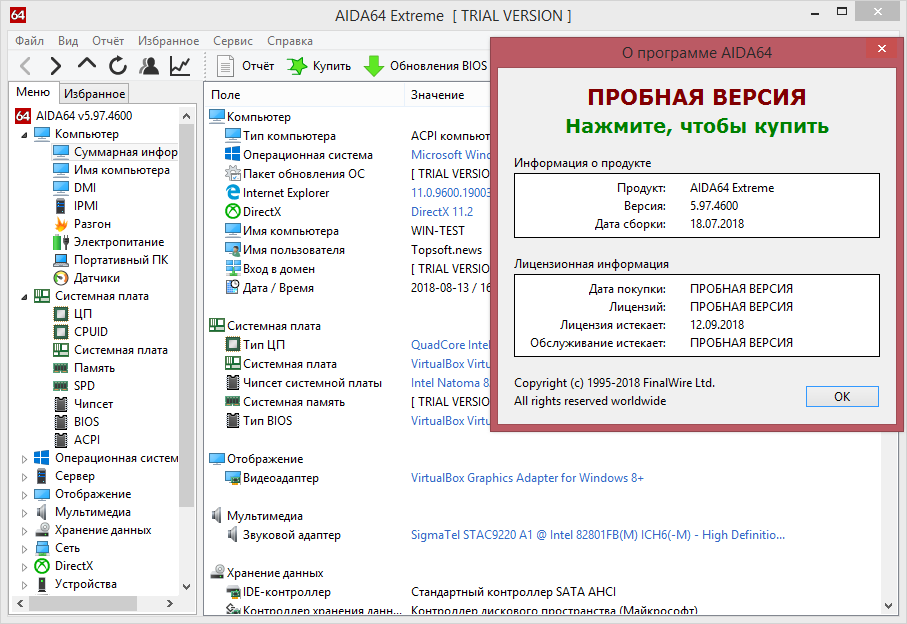Collapse the Системная плата tree node
This screenshot has height=624, width=907.
(24, 297)
